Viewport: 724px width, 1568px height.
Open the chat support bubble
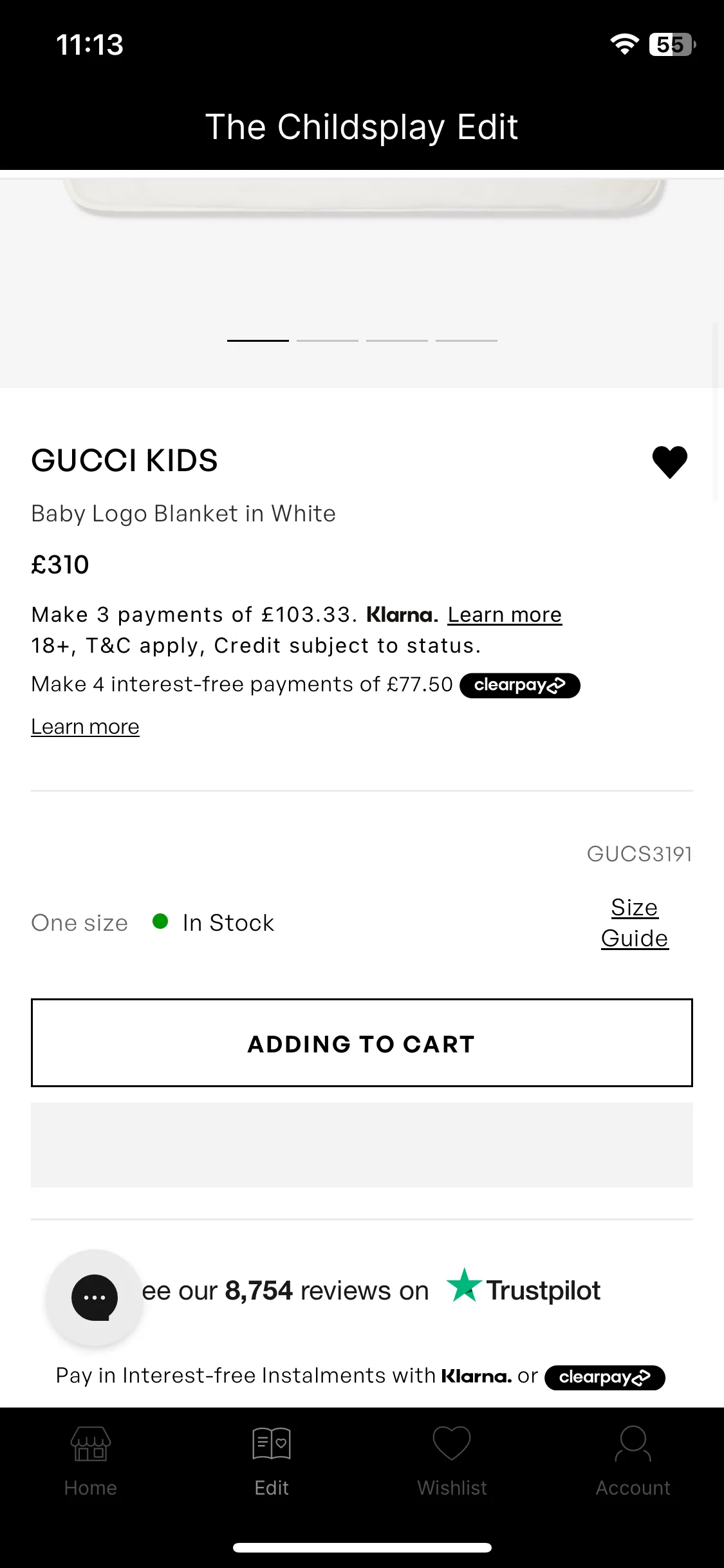[x=95, y=1298]
